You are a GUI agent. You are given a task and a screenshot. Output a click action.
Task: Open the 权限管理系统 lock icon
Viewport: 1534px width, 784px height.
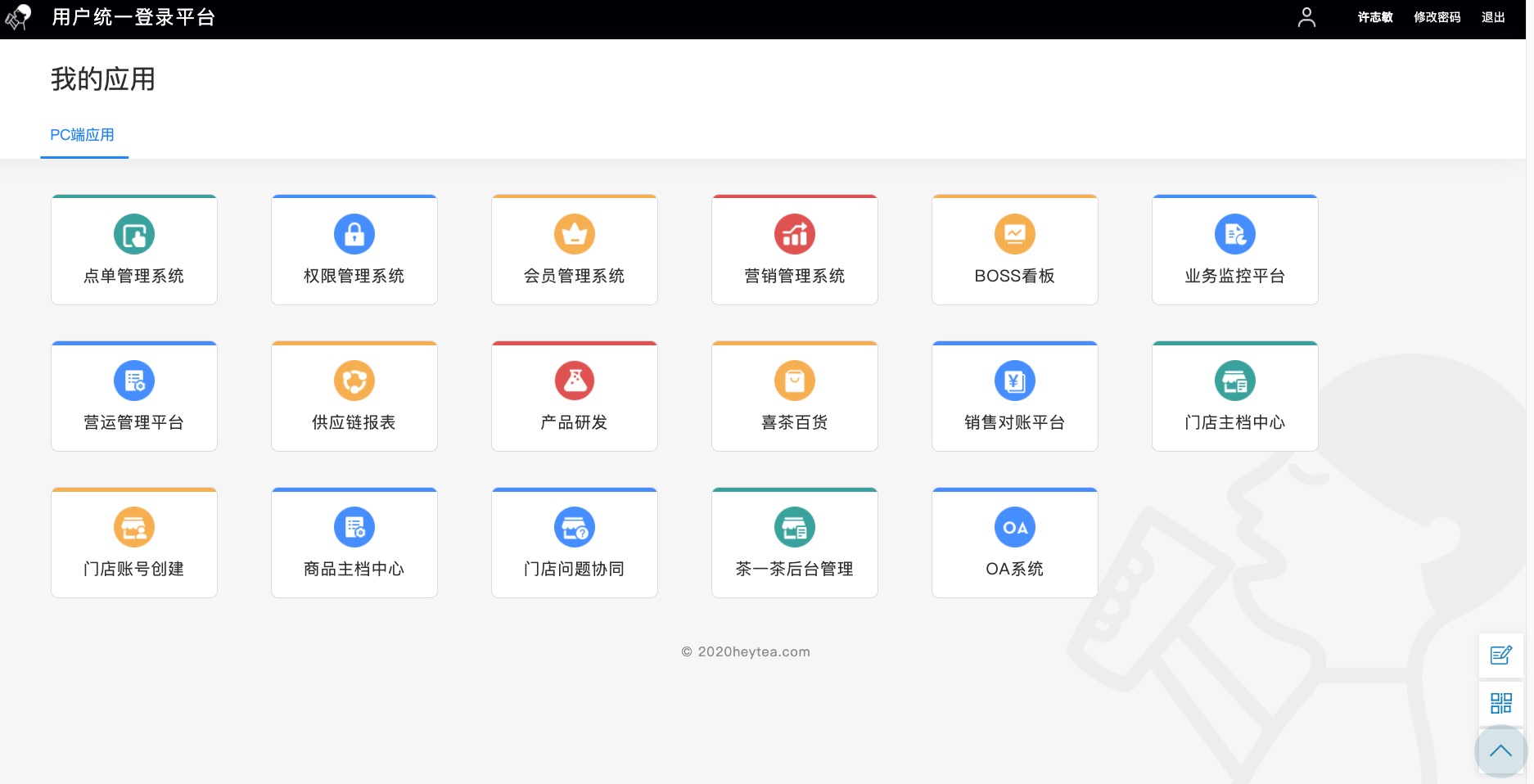[x=354, y=234]
